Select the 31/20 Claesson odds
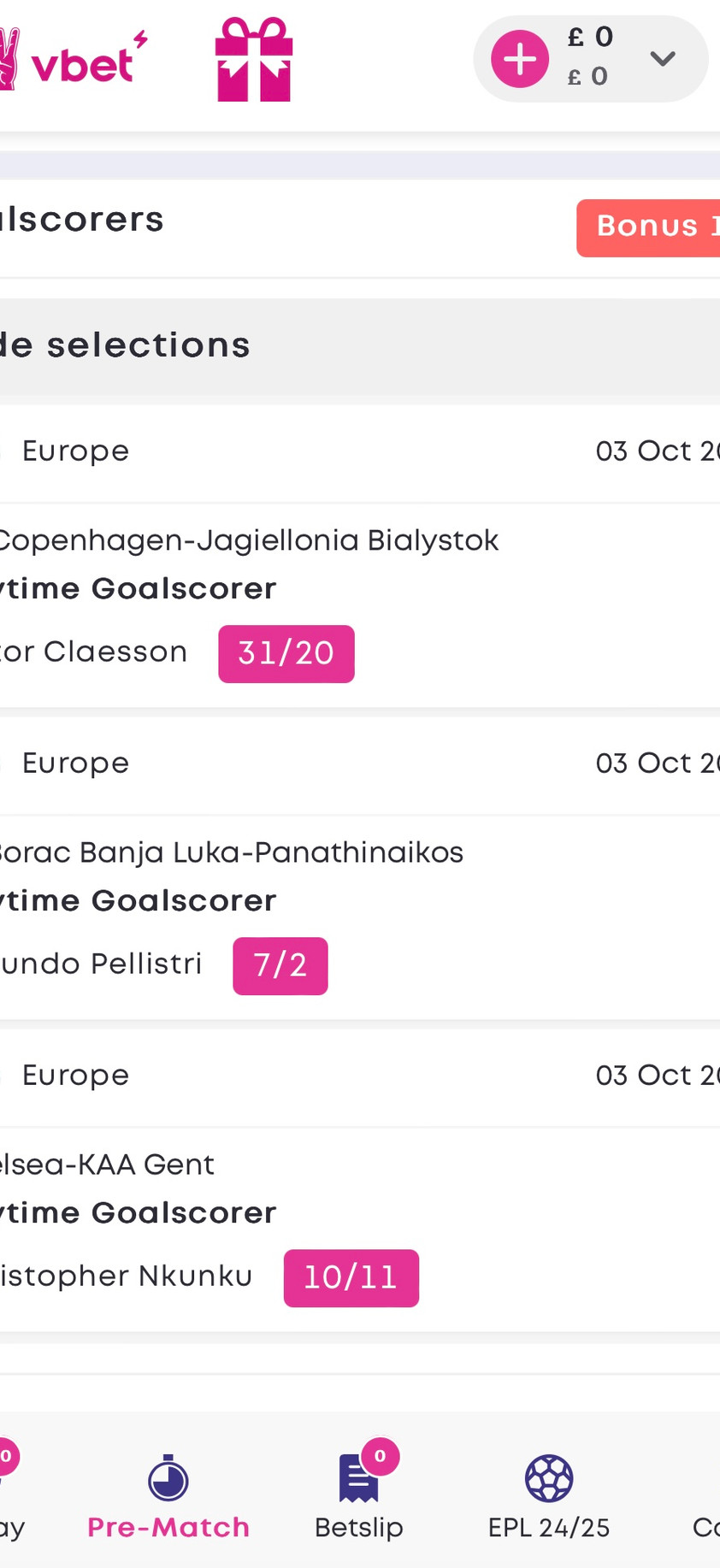This screenshot has width=720, height=1568. pyautogui.click(x=286, y=654)
